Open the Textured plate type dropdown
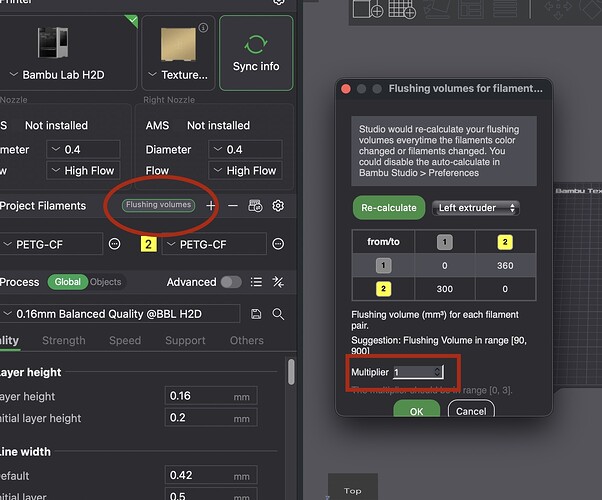Image resolution: width=602 pixels, height=500 pixels. (178, 75)
